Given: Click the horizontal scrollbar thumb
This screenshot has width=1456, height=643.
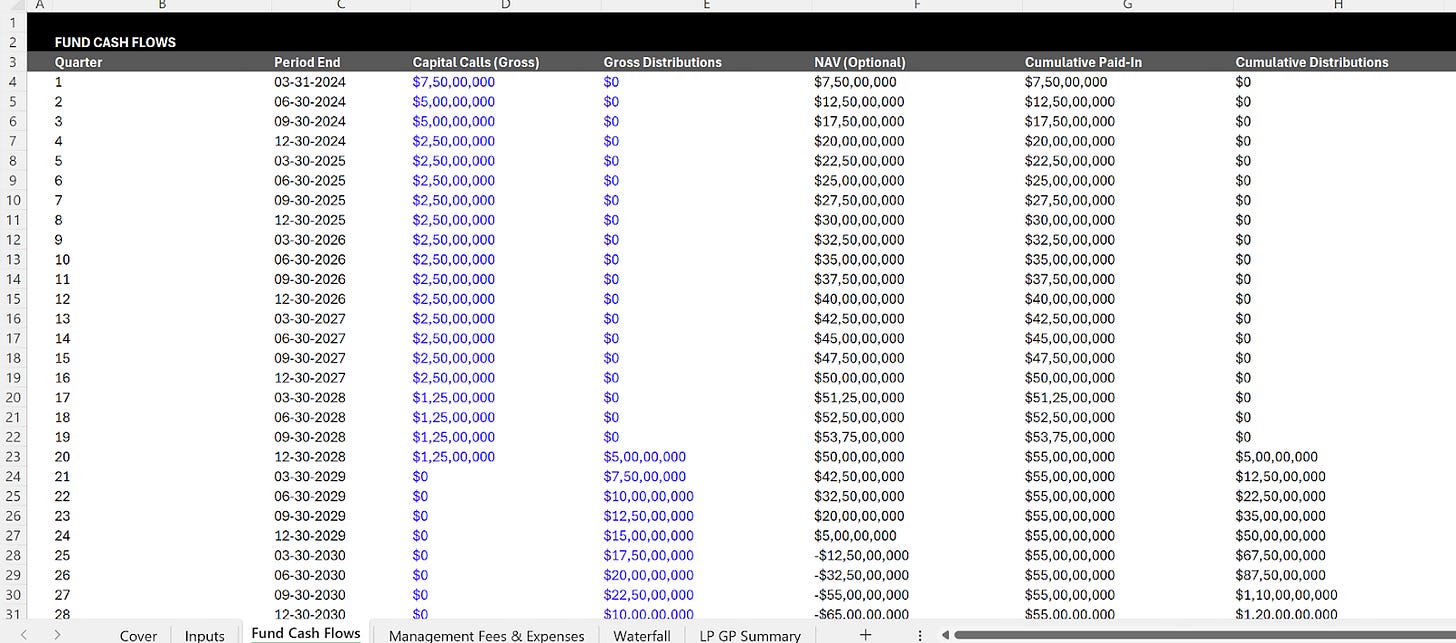Looking at the screenshot, I should 1204,634.
